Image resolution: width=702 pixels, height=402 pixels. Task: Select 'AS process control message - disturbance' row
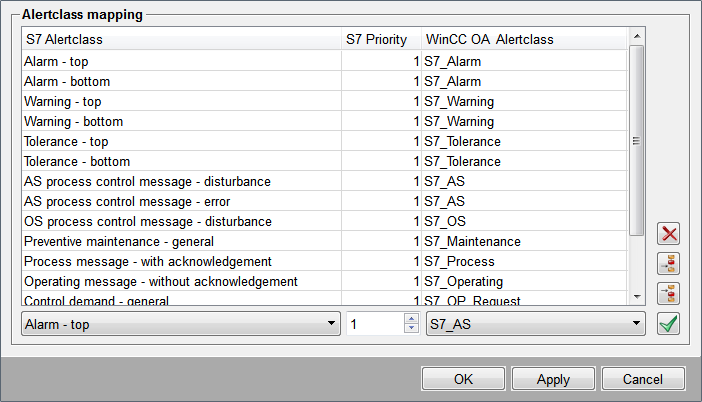(325, 181)
